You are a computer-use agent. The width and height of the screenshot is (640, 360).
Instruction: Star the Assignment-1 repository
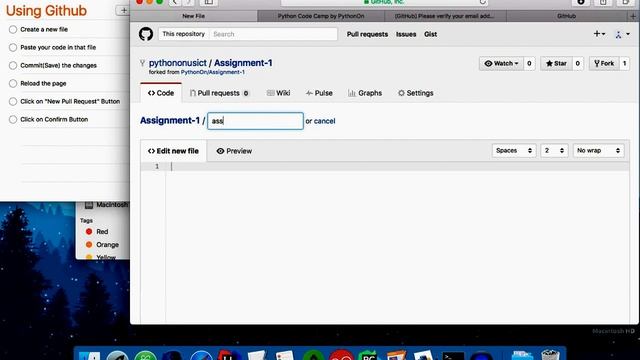(x=556, y=63)
